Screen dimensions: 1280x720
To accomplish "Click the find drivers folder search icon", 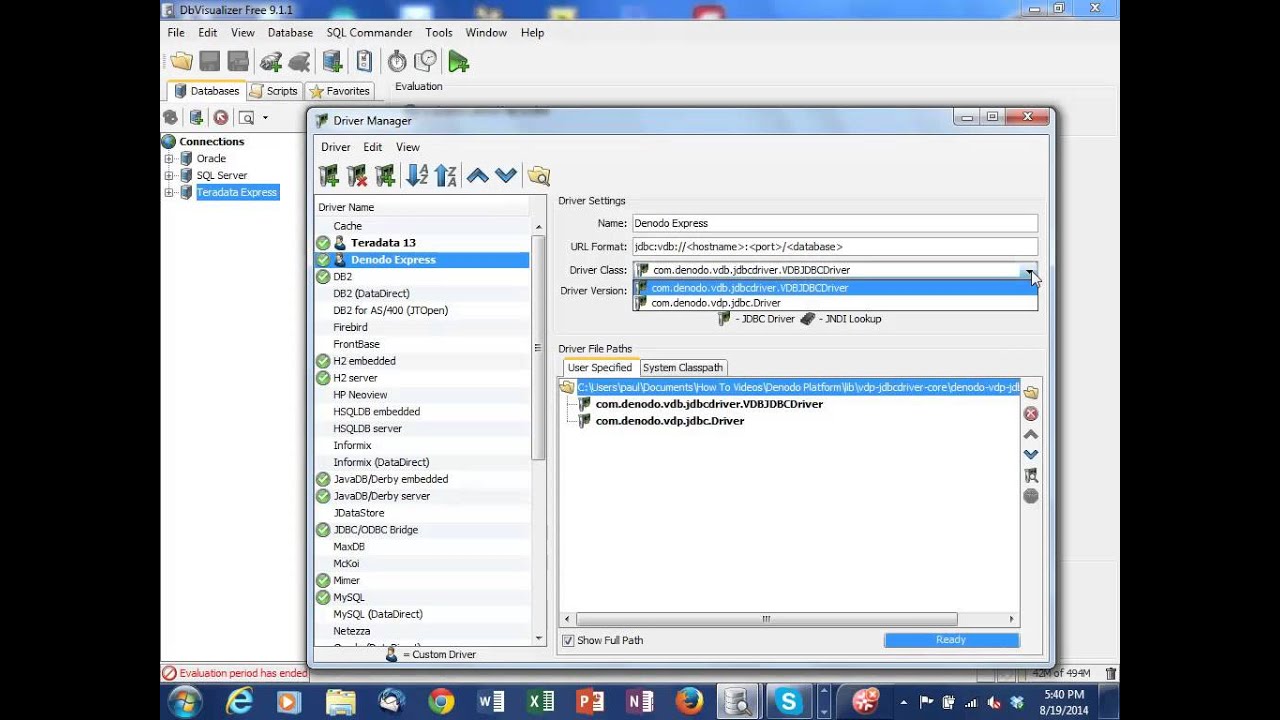I will 538,176.
